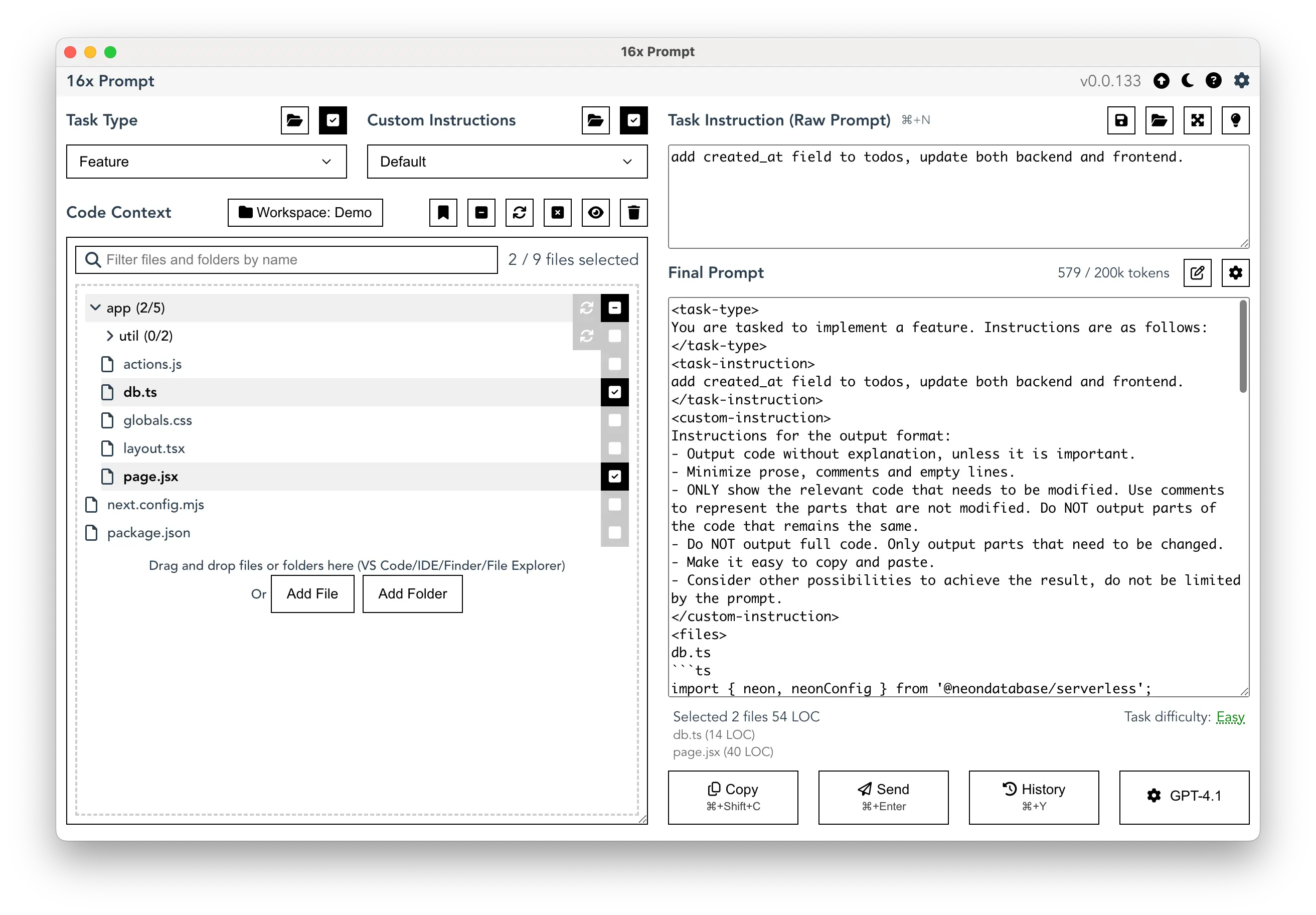Open app settings gear in the header
Viewport: 1316px width, 915px height.
point(1241,81)
